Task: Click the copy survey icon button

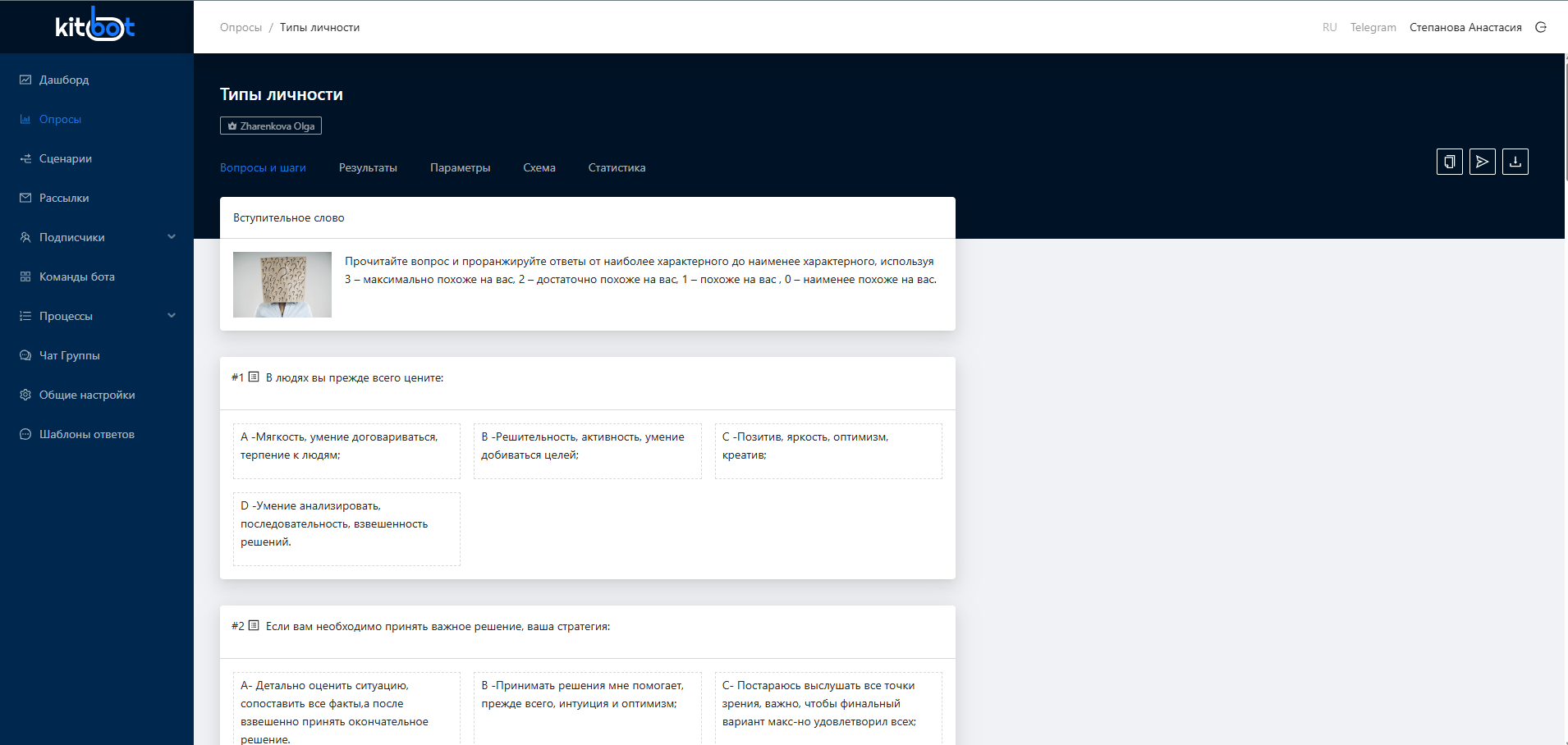Action: click(1450, 162)
